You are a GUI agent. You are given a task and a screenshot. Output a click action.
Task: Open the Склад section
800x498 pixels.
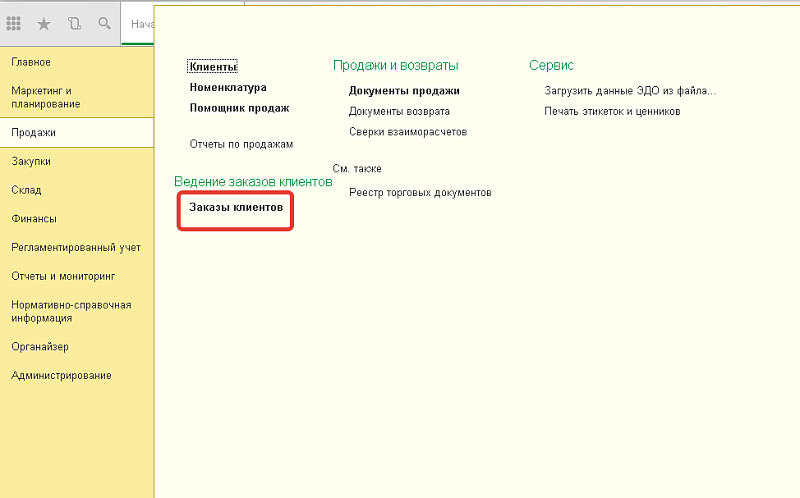[27, 190]
